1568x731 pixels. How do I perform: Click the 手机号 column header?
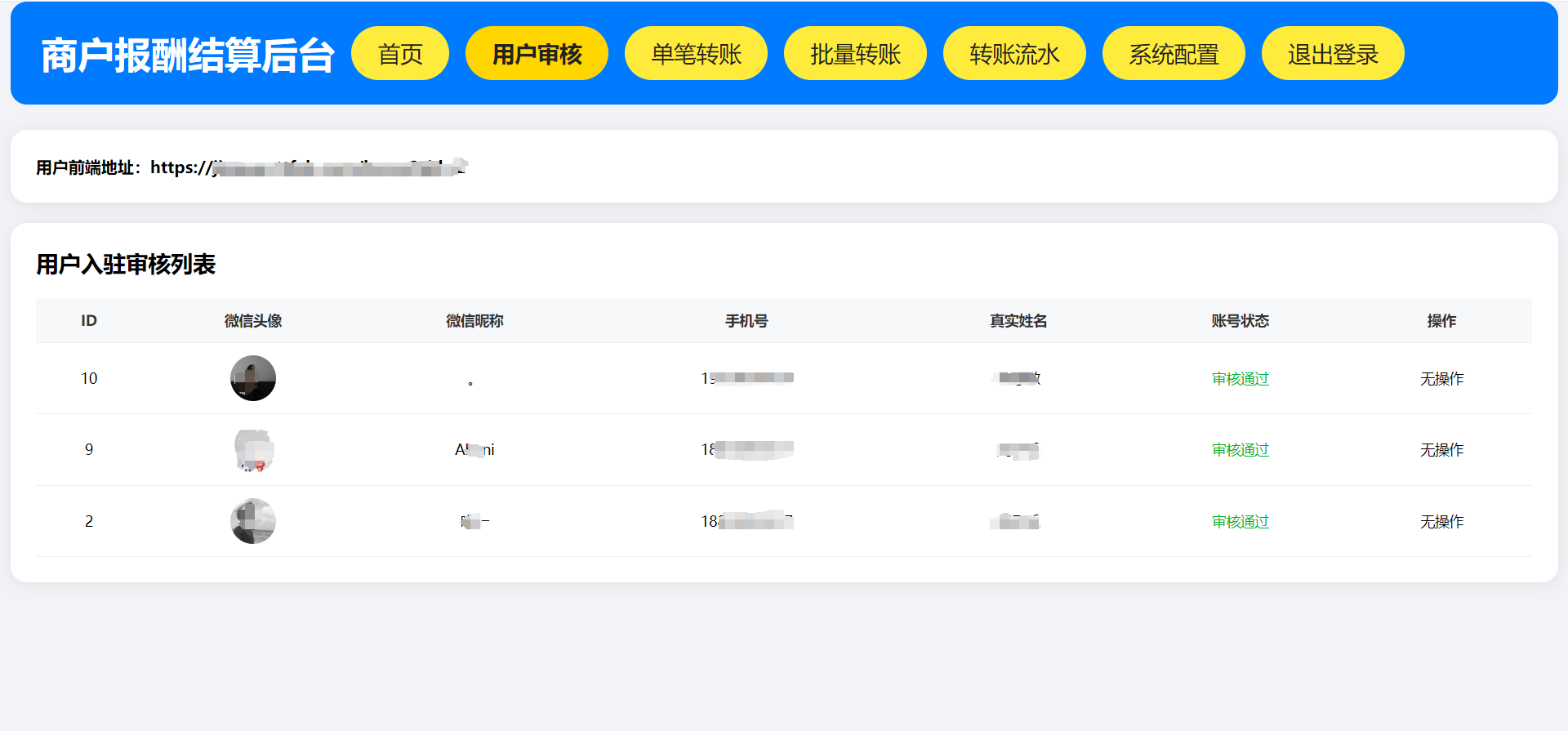(746, 321)
